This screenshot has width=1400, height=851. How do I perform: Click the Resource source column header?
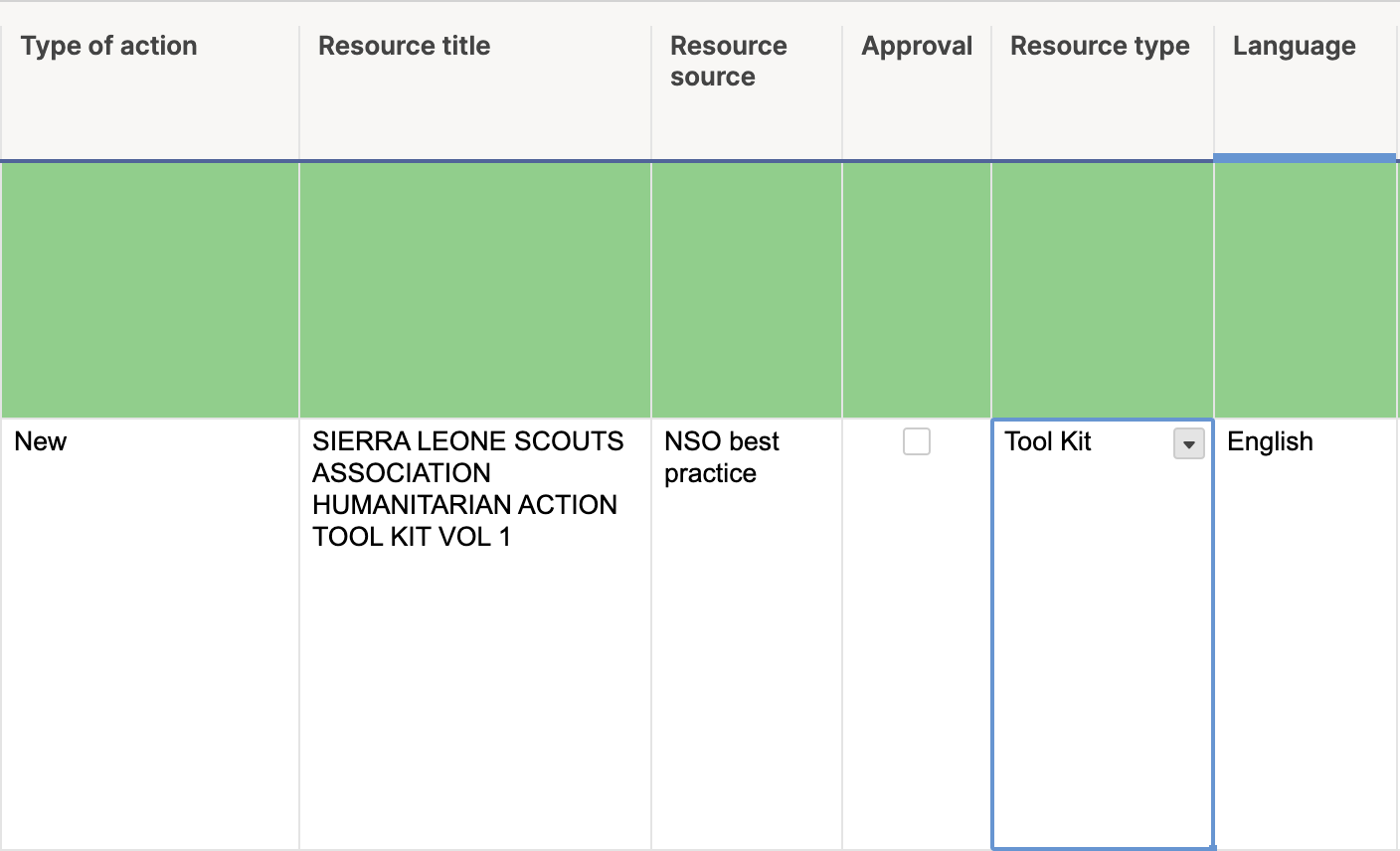(728, 61)
